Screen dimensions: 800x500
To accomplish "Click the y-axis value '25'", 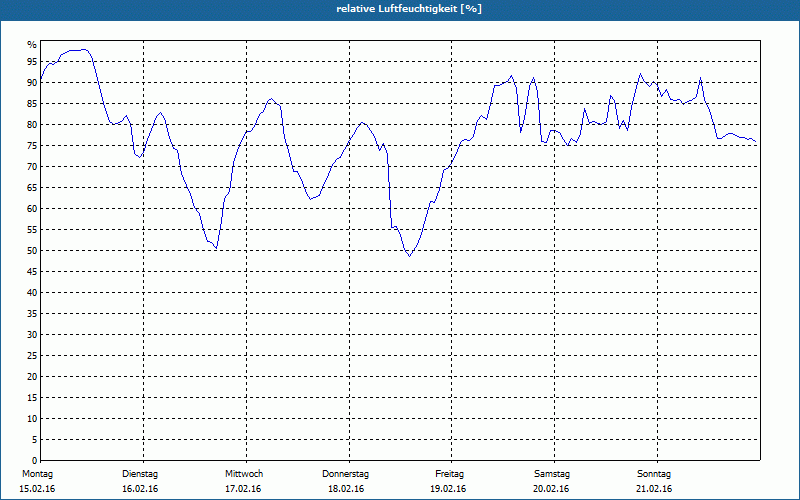I will click(x=32, y=356).
